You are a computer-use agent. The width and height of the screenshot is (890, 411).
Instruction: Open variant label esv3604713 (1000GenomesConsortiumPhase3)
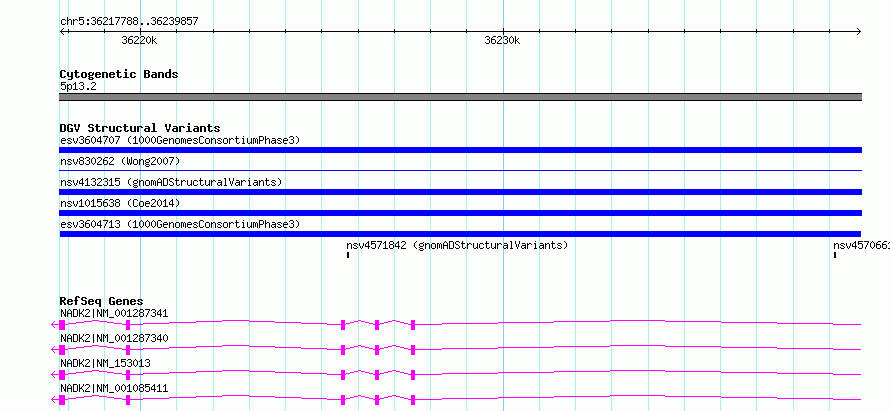(180, 224)
